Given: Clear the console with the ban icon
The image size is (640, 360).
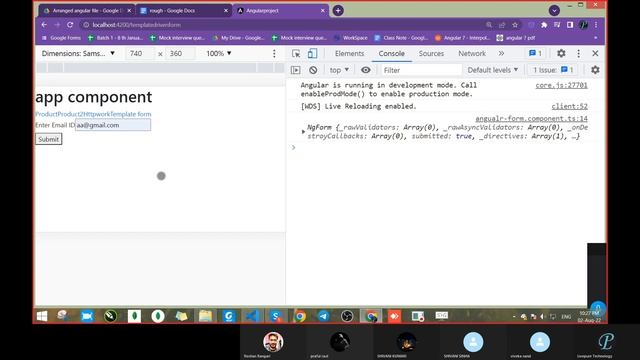Looking at the screenshot, I should click(x=313, y=70).
